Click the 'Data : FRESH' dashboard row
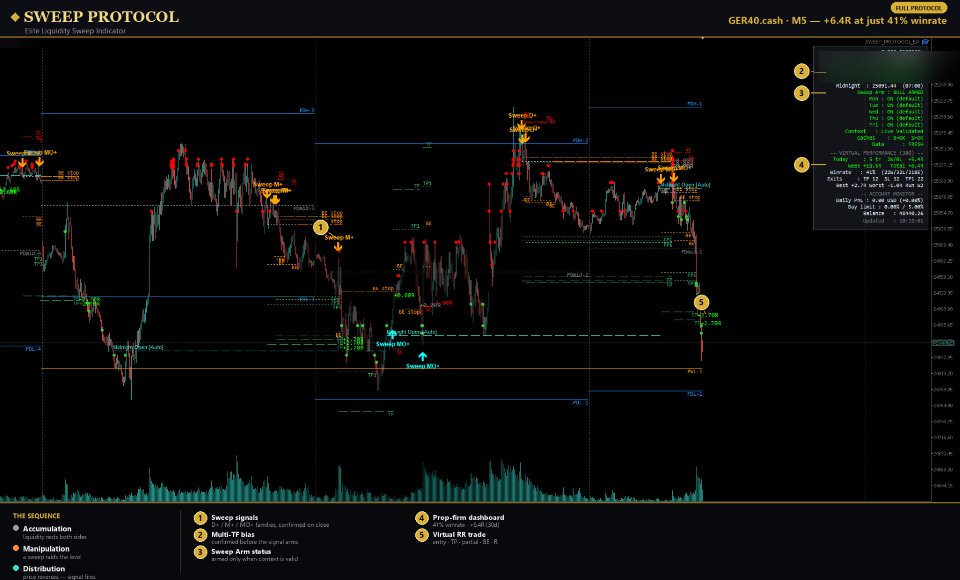 (898, 144)
